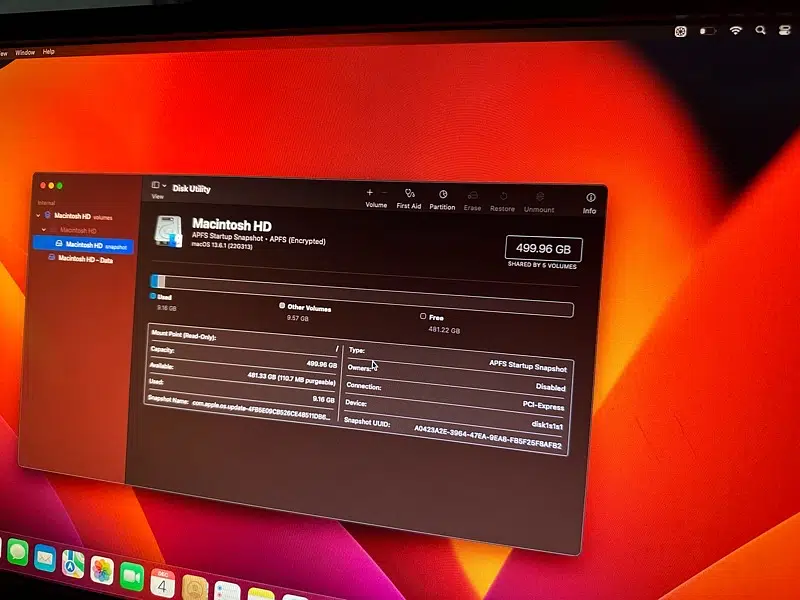This screenshot has height=600, width=800.
Task: Collapse the Macintosh HD volumes group
Action: [x=38, y=215]
